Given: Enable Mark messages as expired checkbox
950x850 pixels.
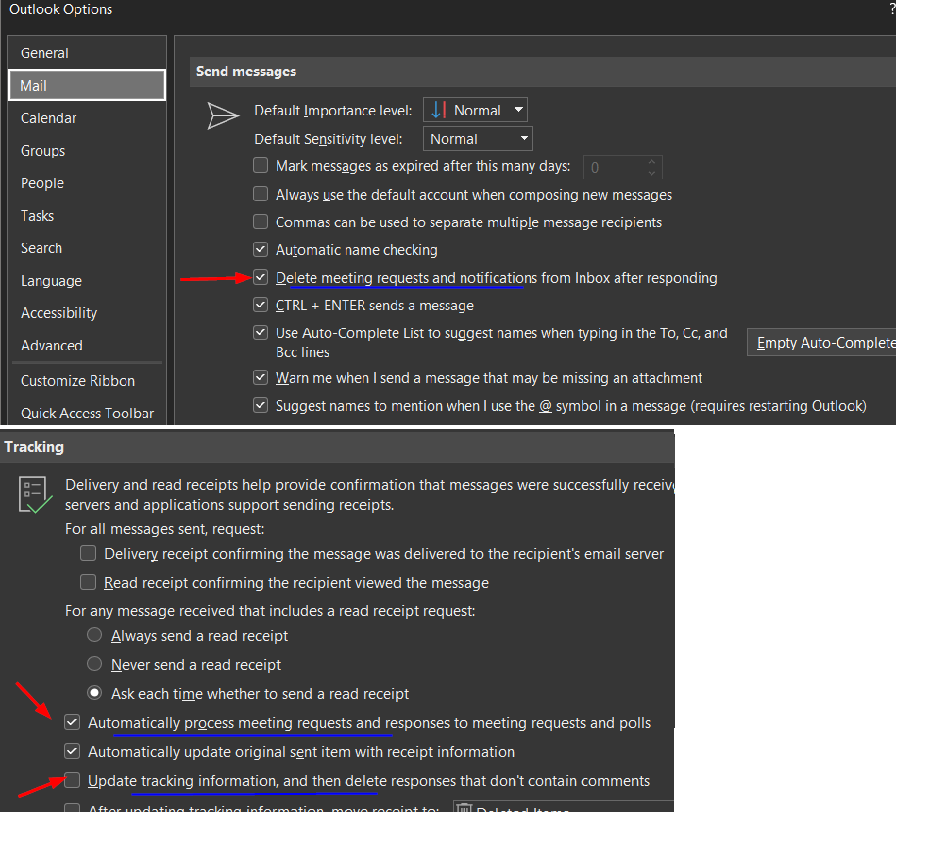Looking at the screenshot, I should (x=261, y=165).
